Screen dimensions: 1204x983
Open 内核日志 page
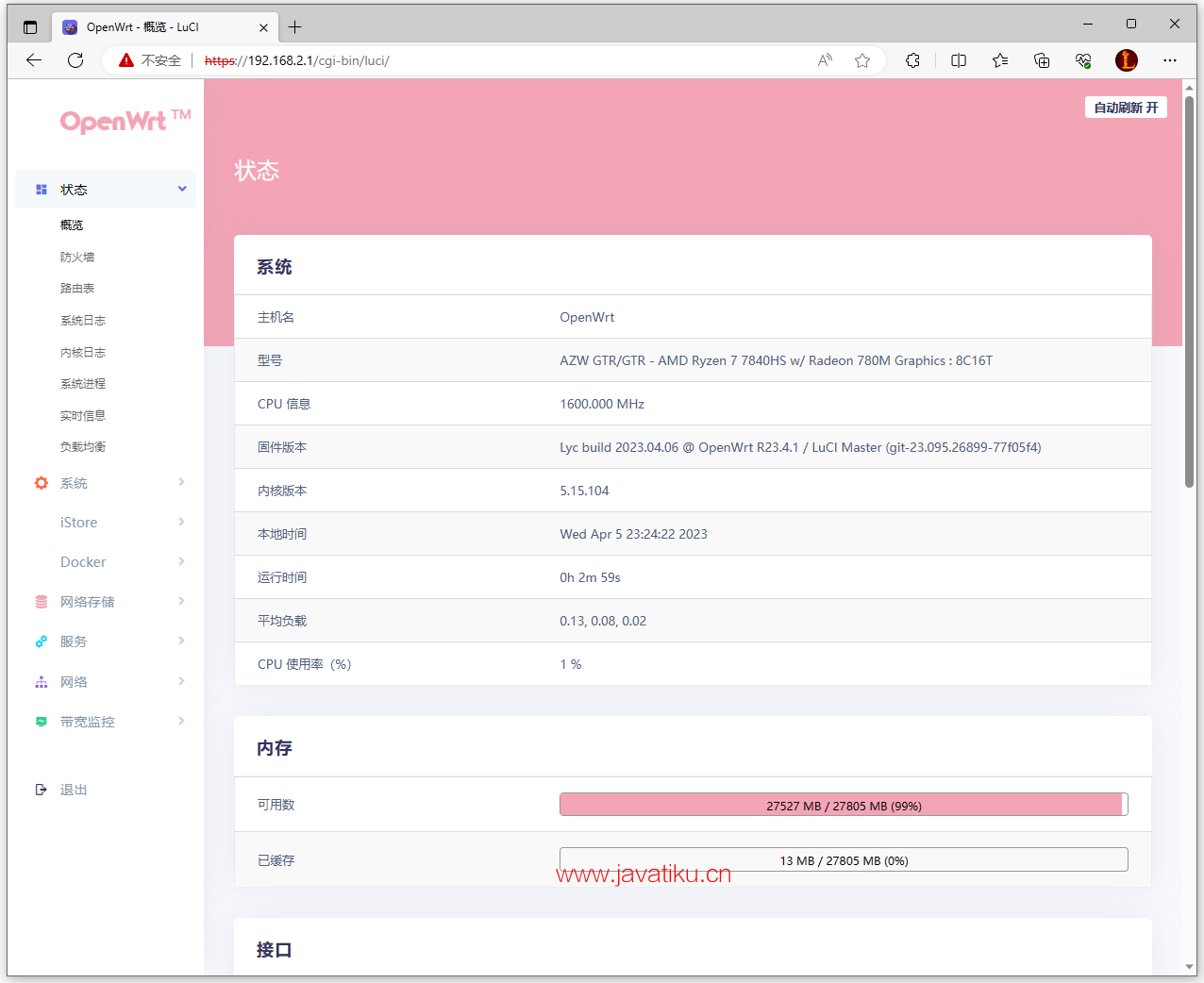coord(83,353)
